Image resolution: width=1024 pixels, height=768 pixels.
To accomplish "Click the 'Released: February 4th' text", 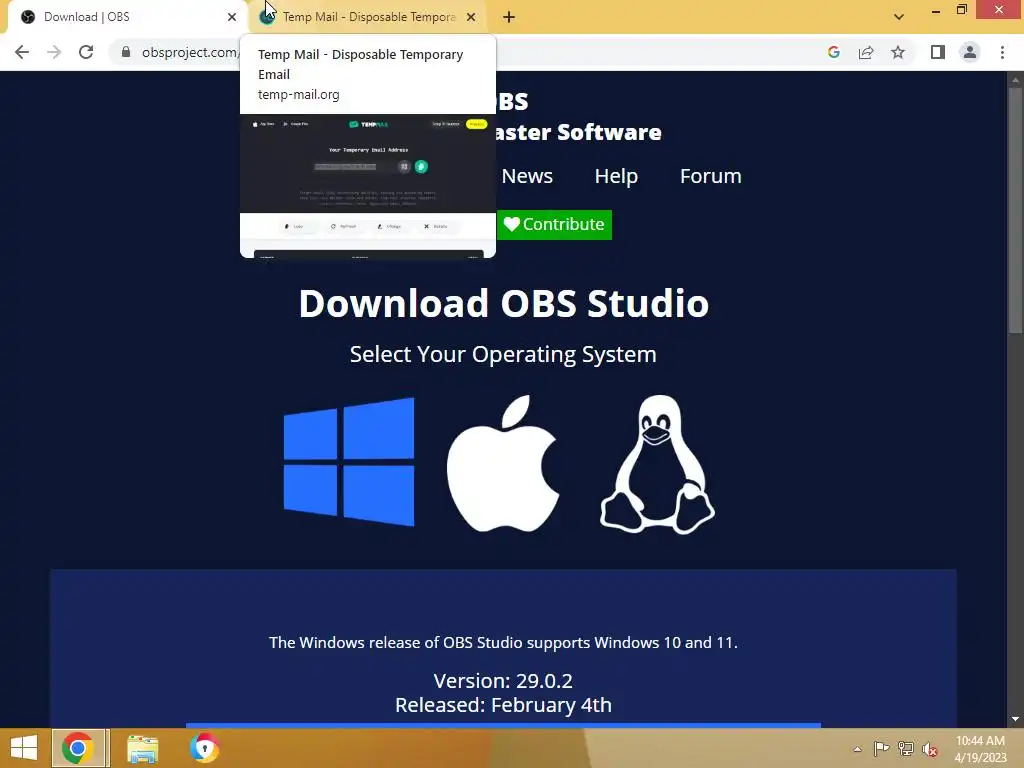I will pyautogui.click(x=504, y=705).
